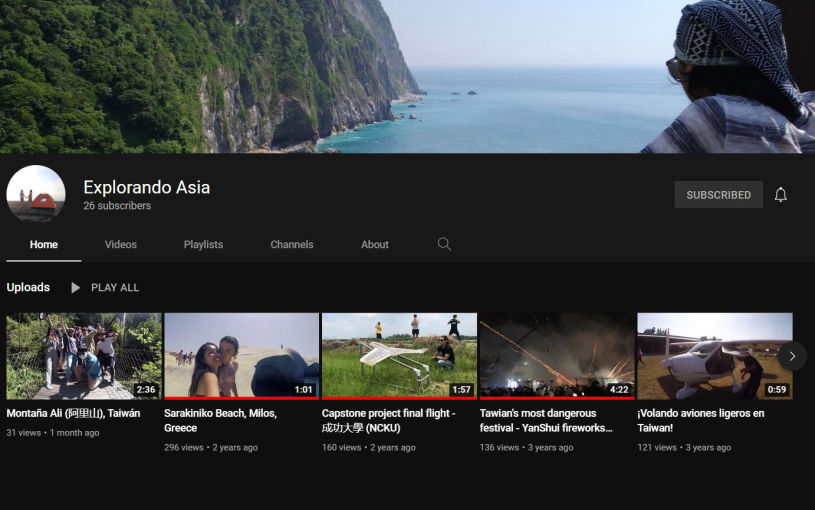This screenshot has height=510, width=815.
Task: Click the Explorando Asia channel name
Action: point(147,187)
